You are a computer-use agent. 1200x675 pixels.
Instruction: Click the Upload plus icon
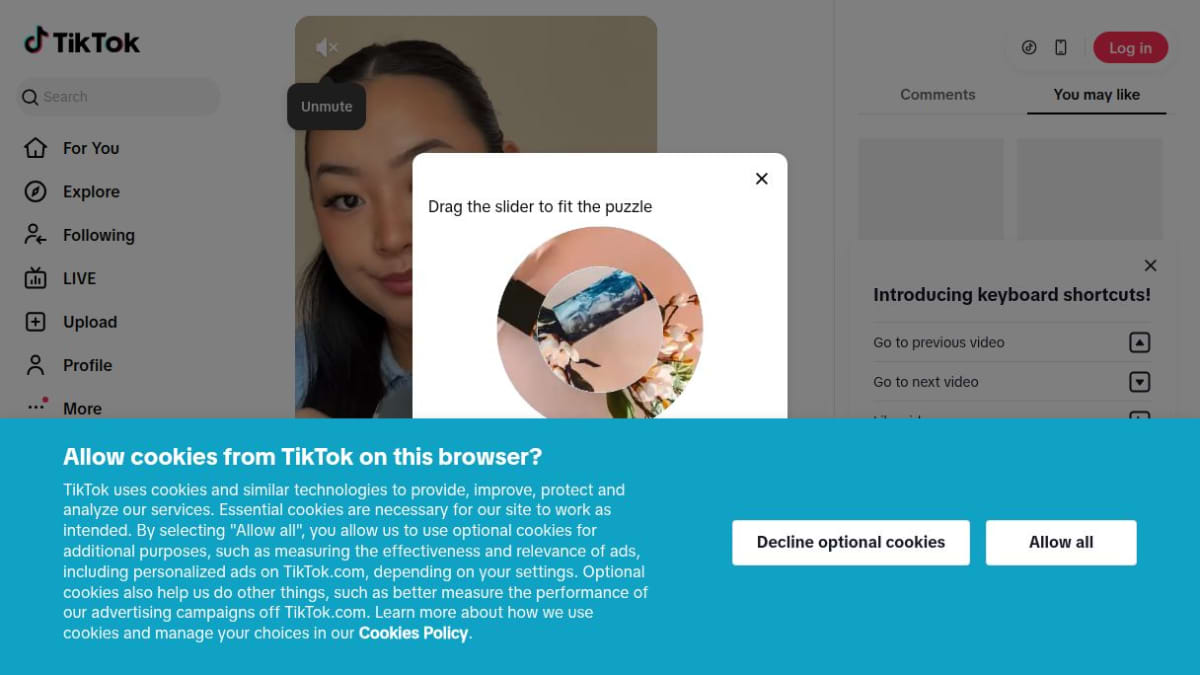(x=36, y=322)
